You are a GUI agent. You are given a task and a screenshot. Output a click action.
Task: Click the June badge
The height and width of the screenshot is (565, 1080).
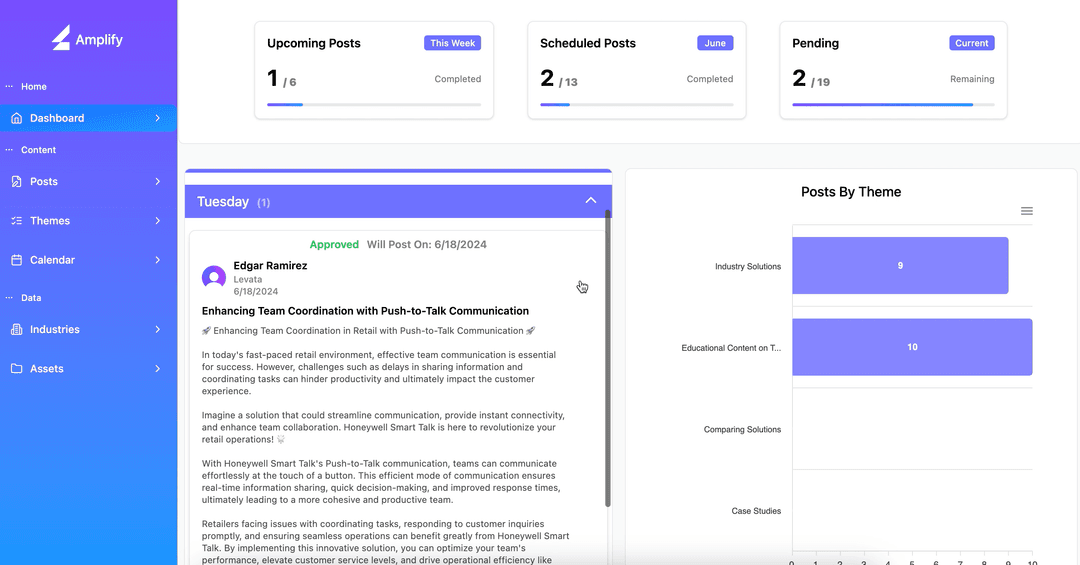715,43
